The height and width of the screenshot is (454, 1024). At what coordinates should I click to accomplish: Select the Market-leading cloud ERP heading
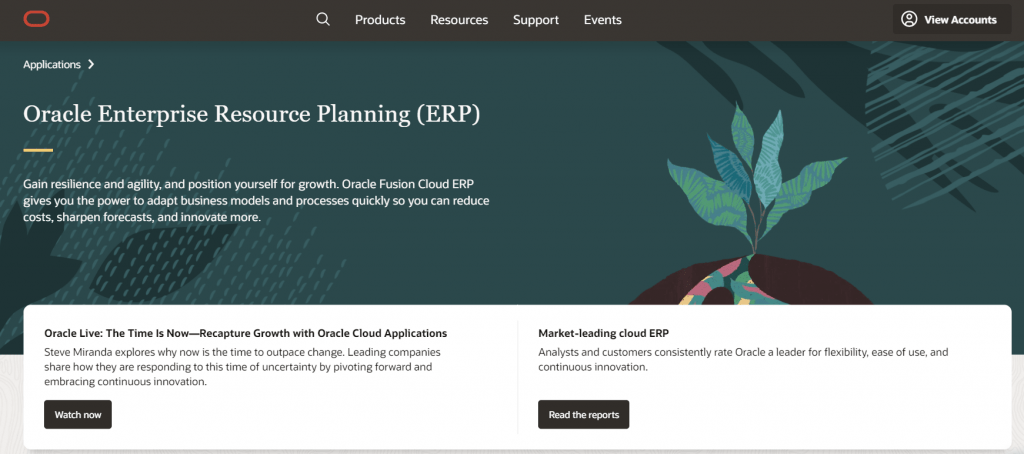(603, 333)
